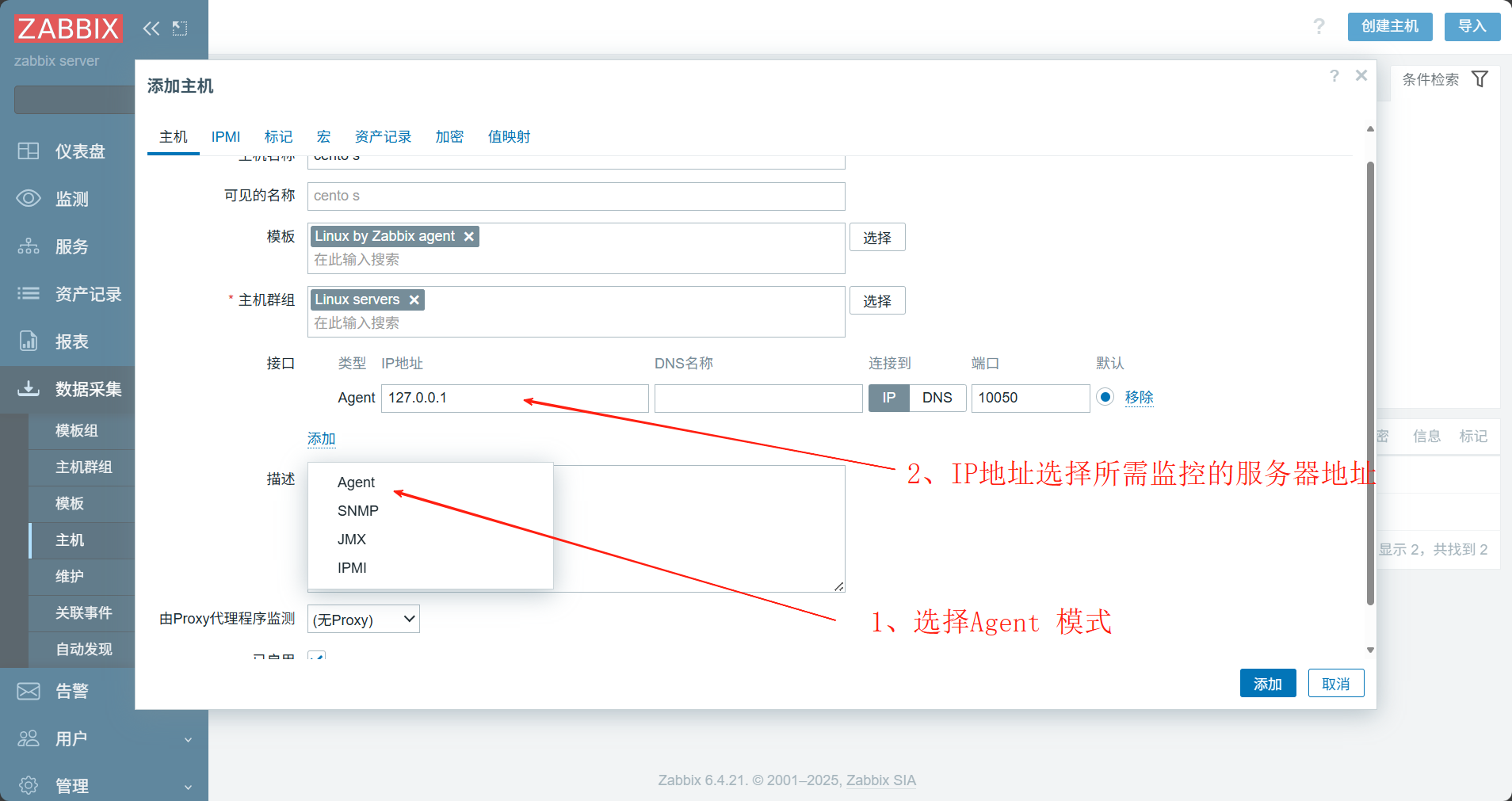
Task: Expand the 管理 menu chevron
Action: [188, 787]
